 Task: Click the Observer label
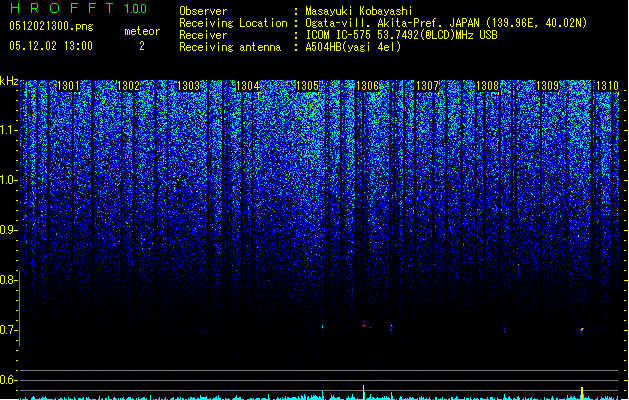point(203,11)
